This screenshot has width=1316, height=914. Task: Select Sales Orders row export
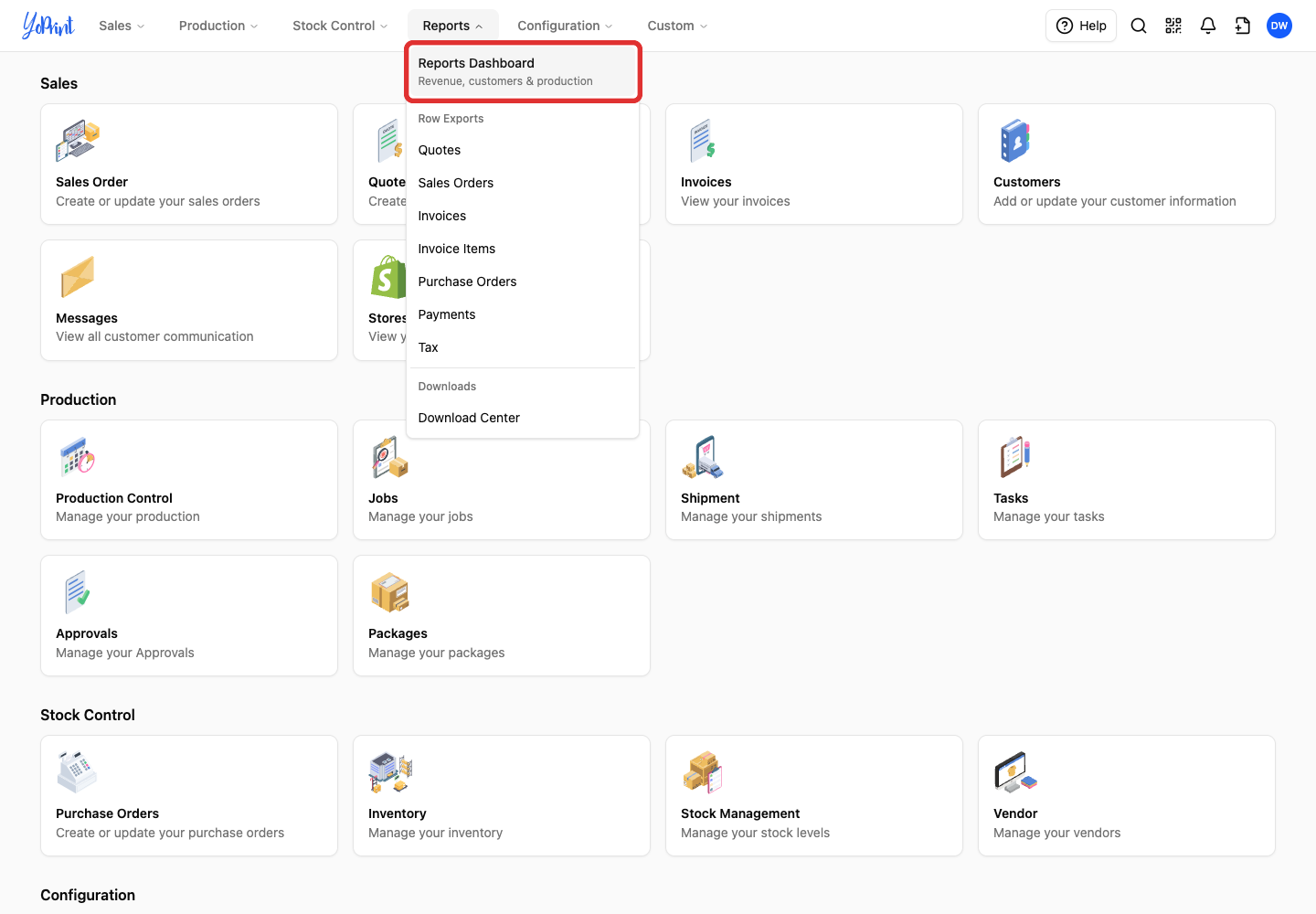coord(523,183)
